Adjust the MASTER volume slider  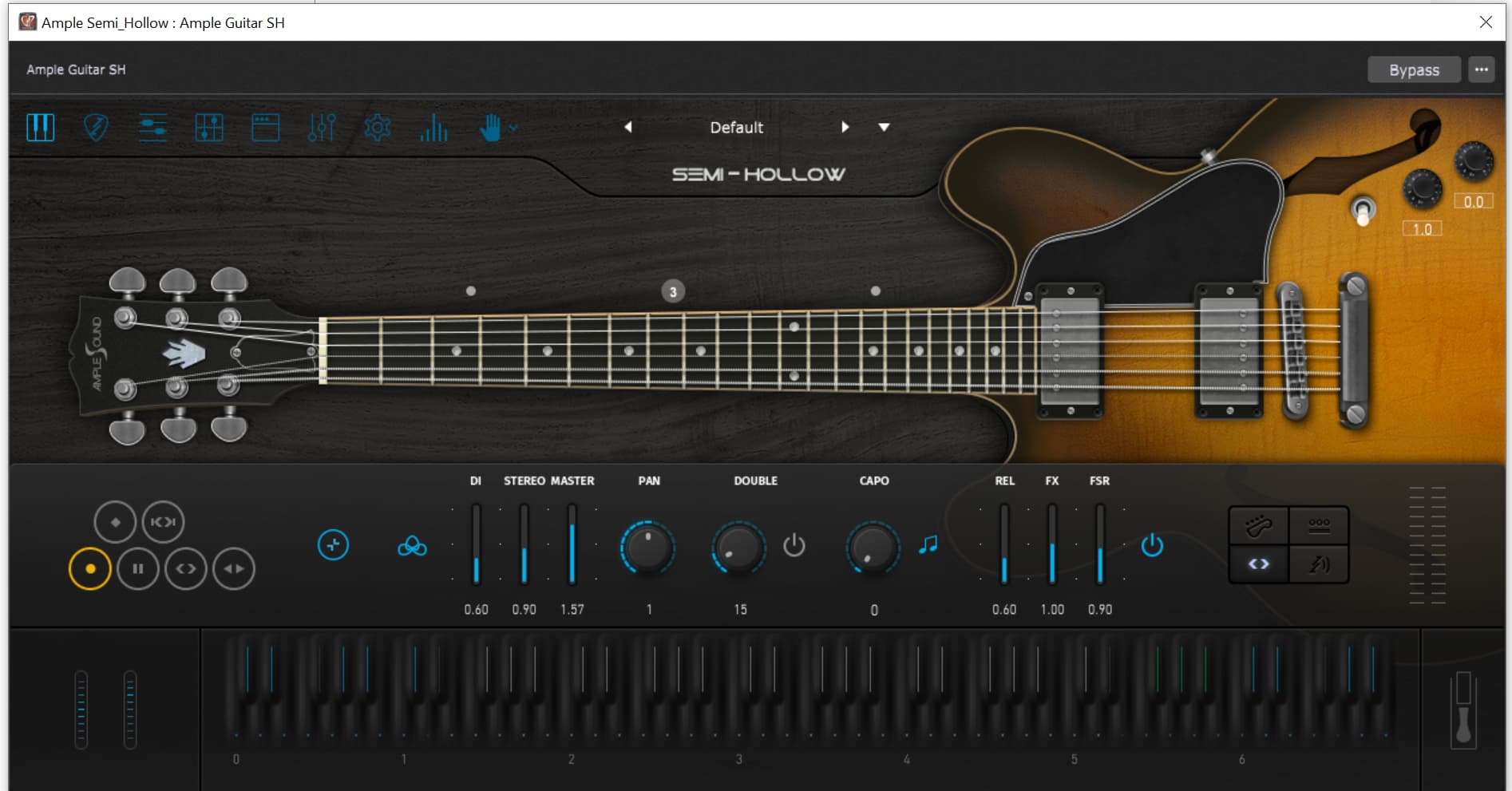tap(572, 544)
